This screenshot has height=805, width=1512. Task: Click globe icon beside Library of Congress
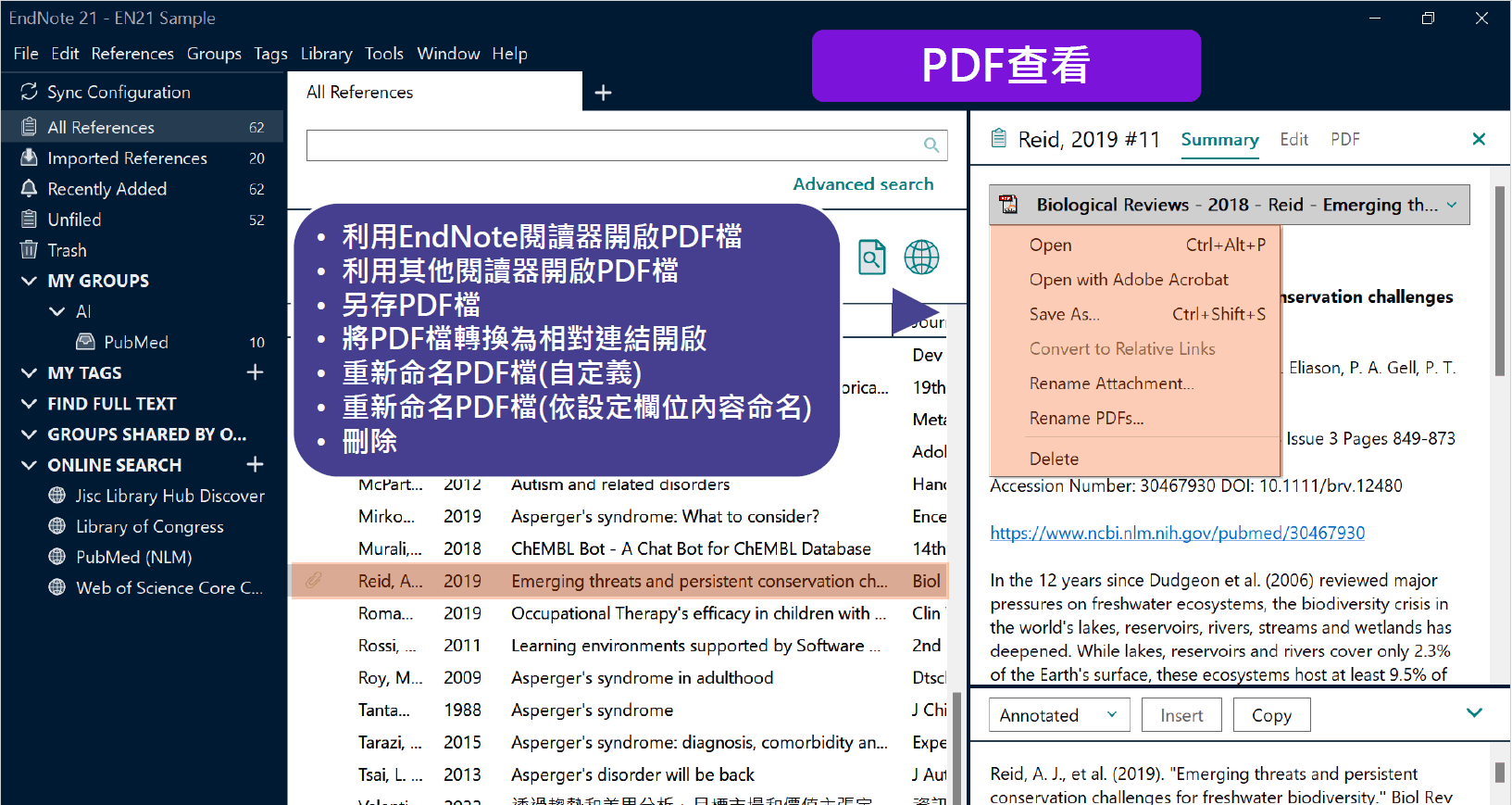57,526
